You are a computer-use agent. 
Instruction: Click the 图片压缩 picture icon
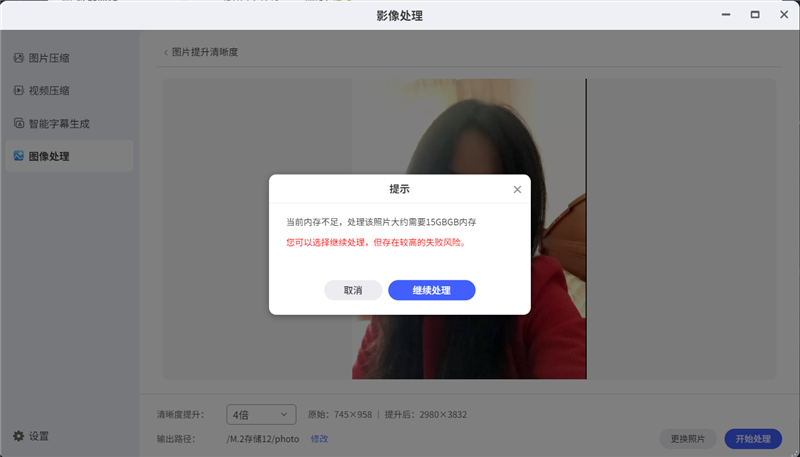click(19, 58)
